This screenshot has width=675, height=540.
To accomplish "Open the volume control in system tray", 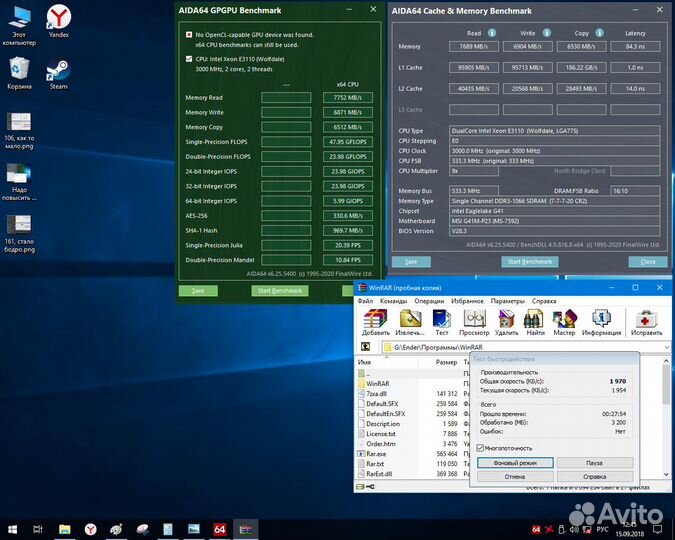I will point(574,529).
